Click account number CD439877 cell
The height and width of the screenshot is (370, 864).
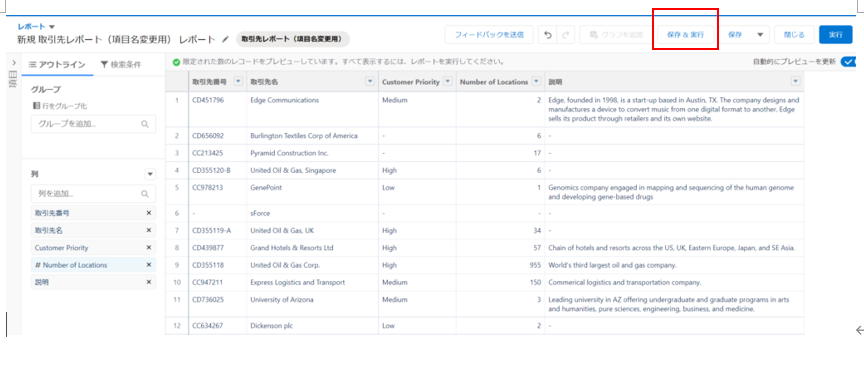coord(217,248)
